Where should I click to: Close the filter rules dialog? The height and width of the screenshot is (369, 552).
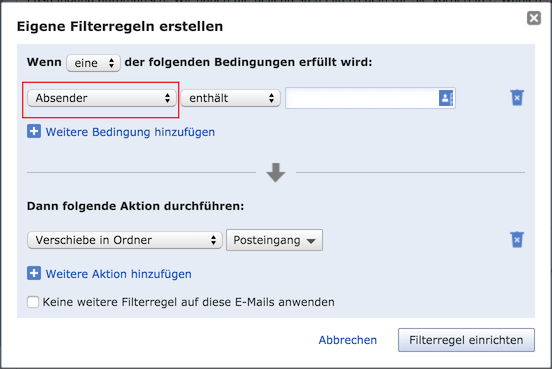pos(534,18)
